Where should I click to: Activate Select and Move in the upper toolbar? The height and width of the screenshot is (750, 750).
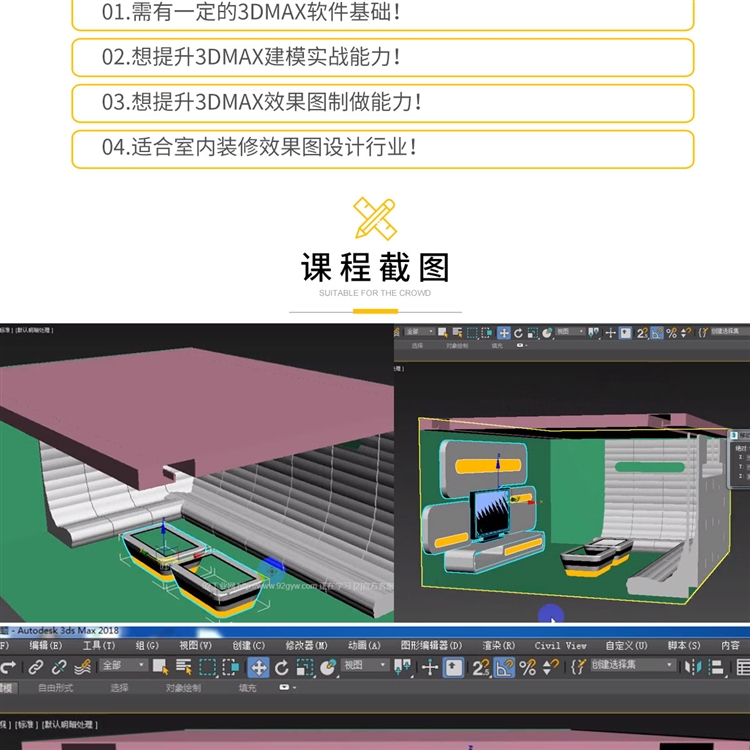tap(504, 332)
